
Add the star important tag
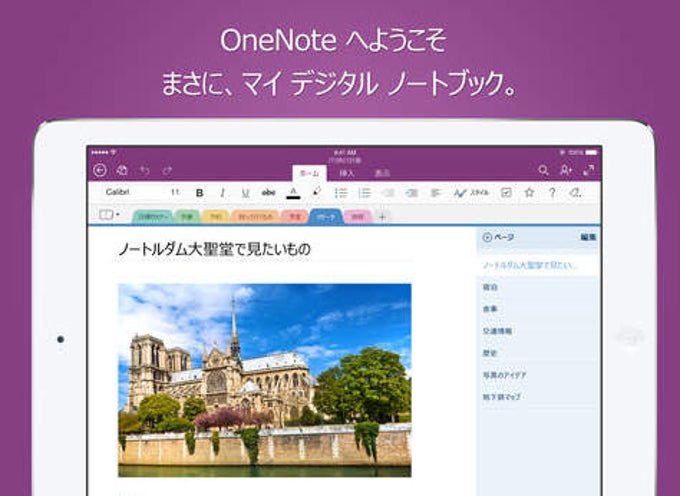(x=529, y=192)
